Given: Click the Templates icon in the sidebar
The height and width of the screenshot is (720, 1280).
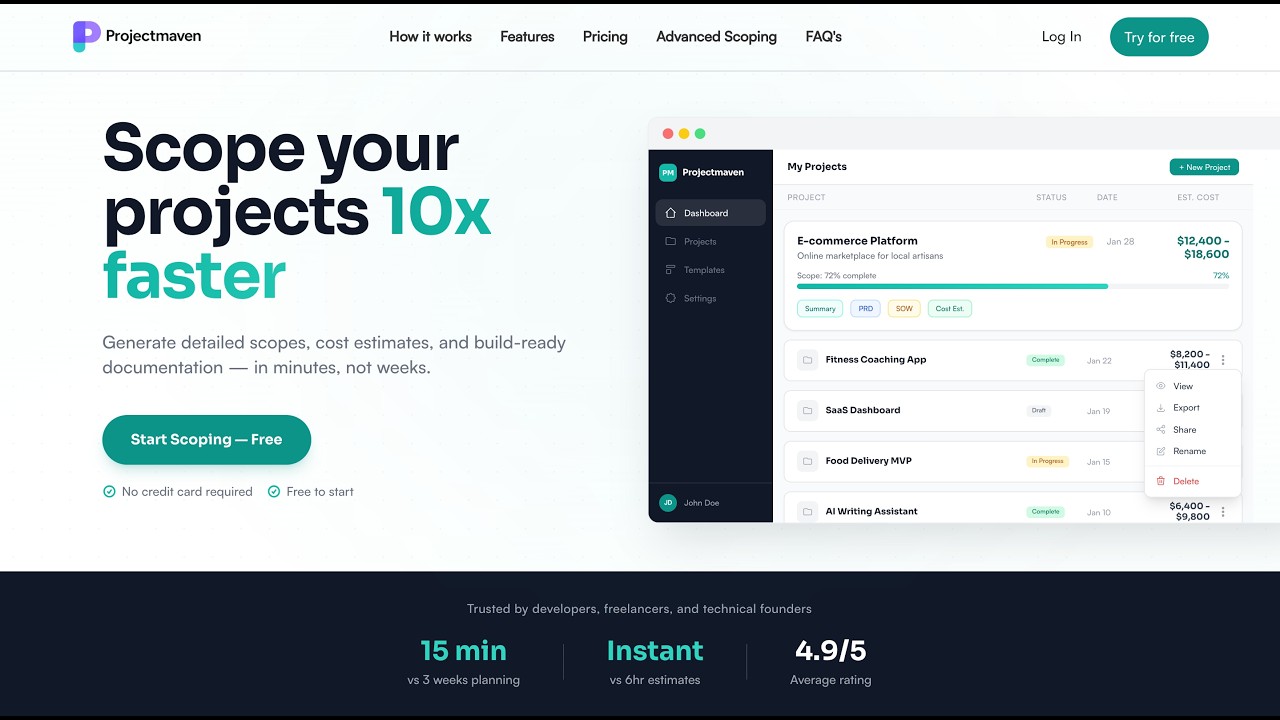Looking at the screenshot, I should 671,270.
